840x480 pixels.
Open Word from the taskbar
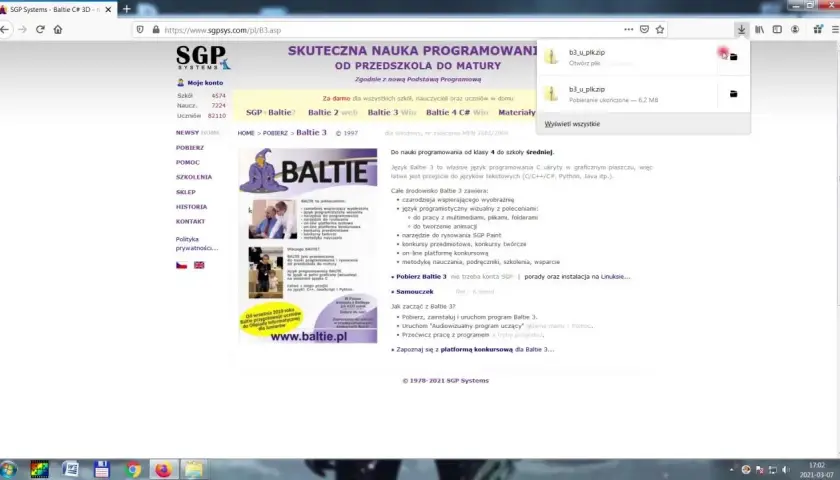(x=70, y=469)
